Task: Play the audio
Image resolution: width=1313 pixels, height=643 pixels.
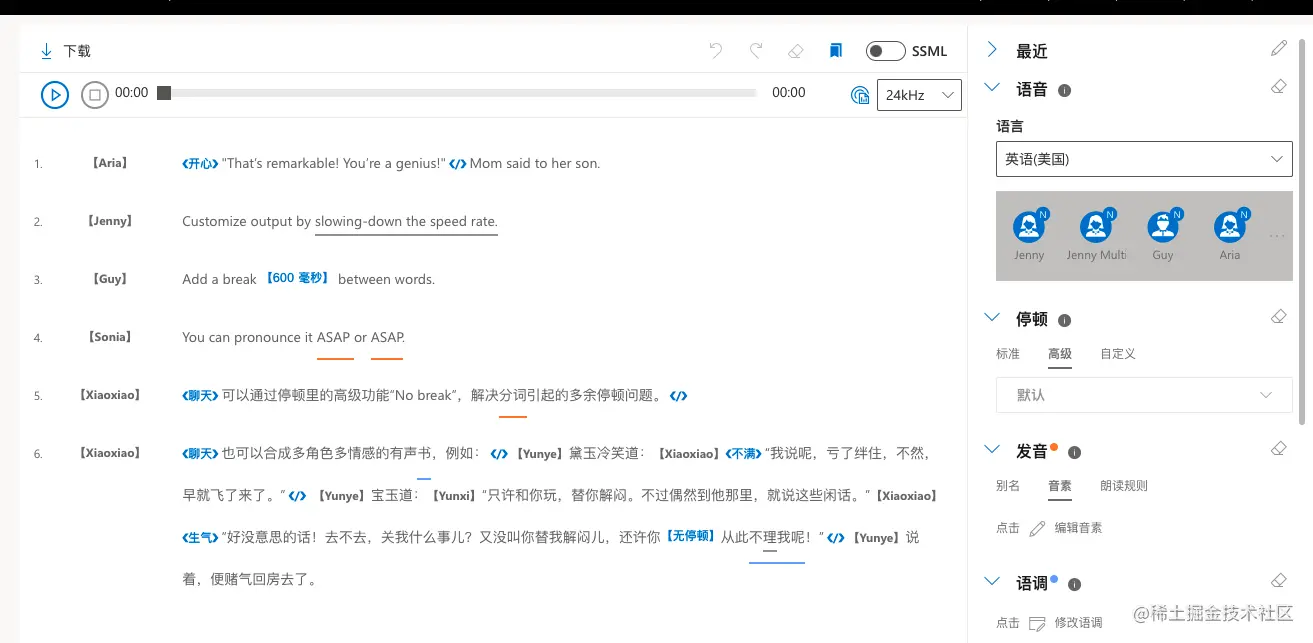Action: coord(54,95)
